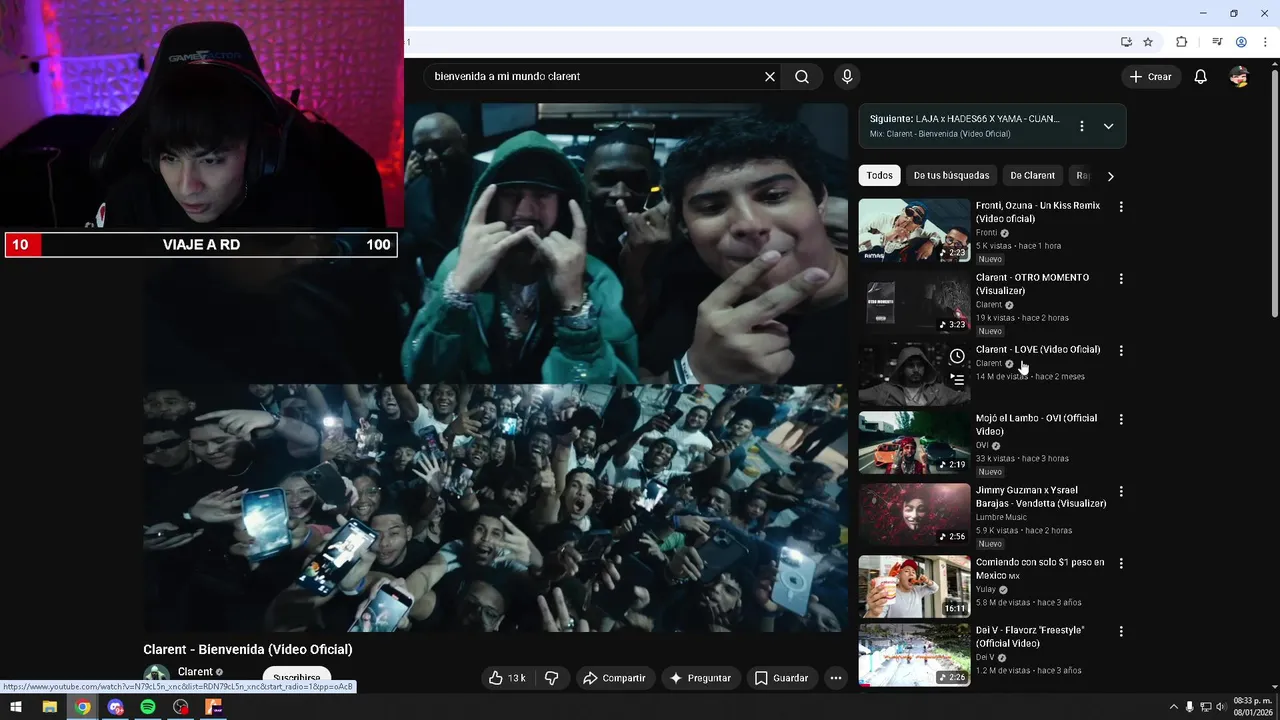Click Fronti channel name under Un Kiss
This screenshot has width=1280, height=720.
pyautogui.click(x=986, y=233)
